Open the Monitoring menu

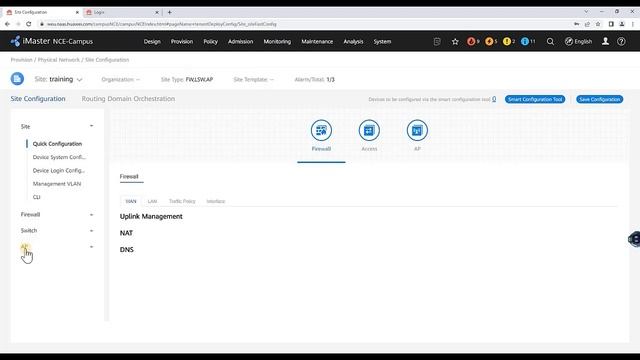(x=277, y=42)
